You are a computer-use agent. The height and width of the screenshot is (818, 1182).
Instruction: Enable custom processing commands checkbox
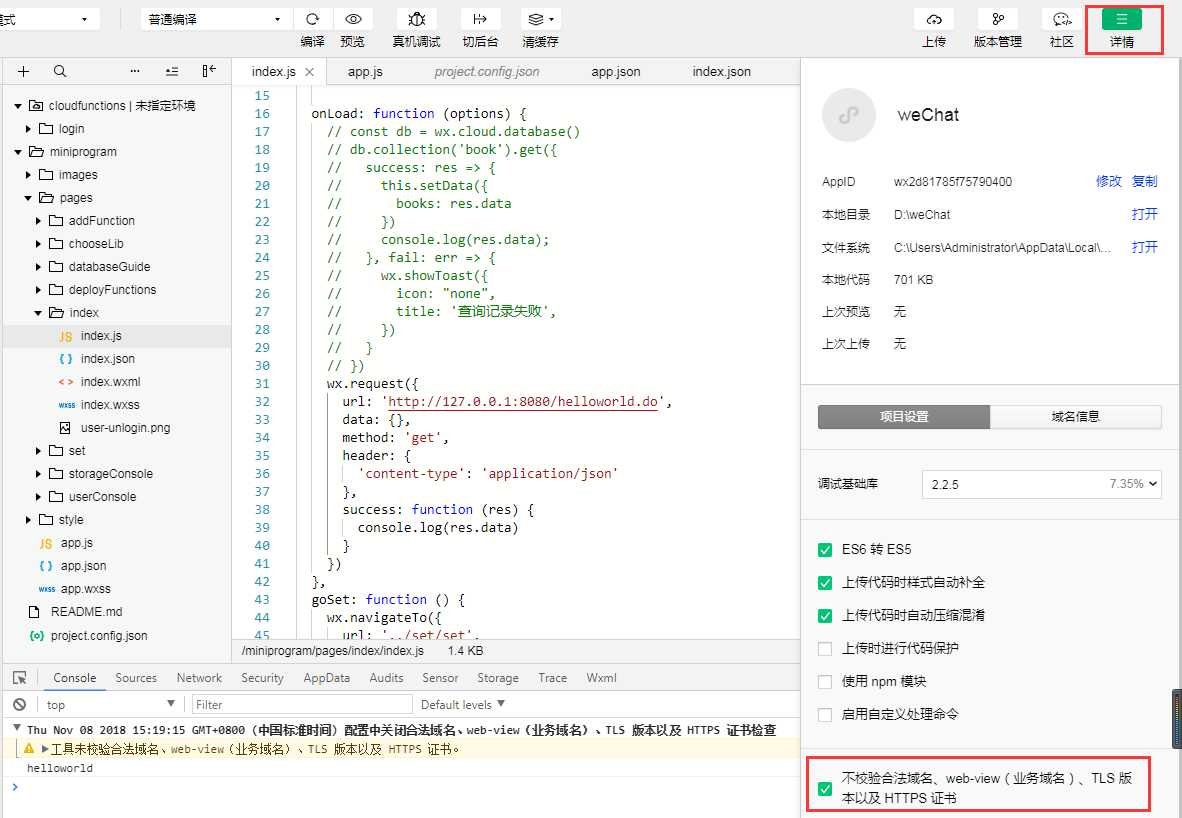coord(825,715)
